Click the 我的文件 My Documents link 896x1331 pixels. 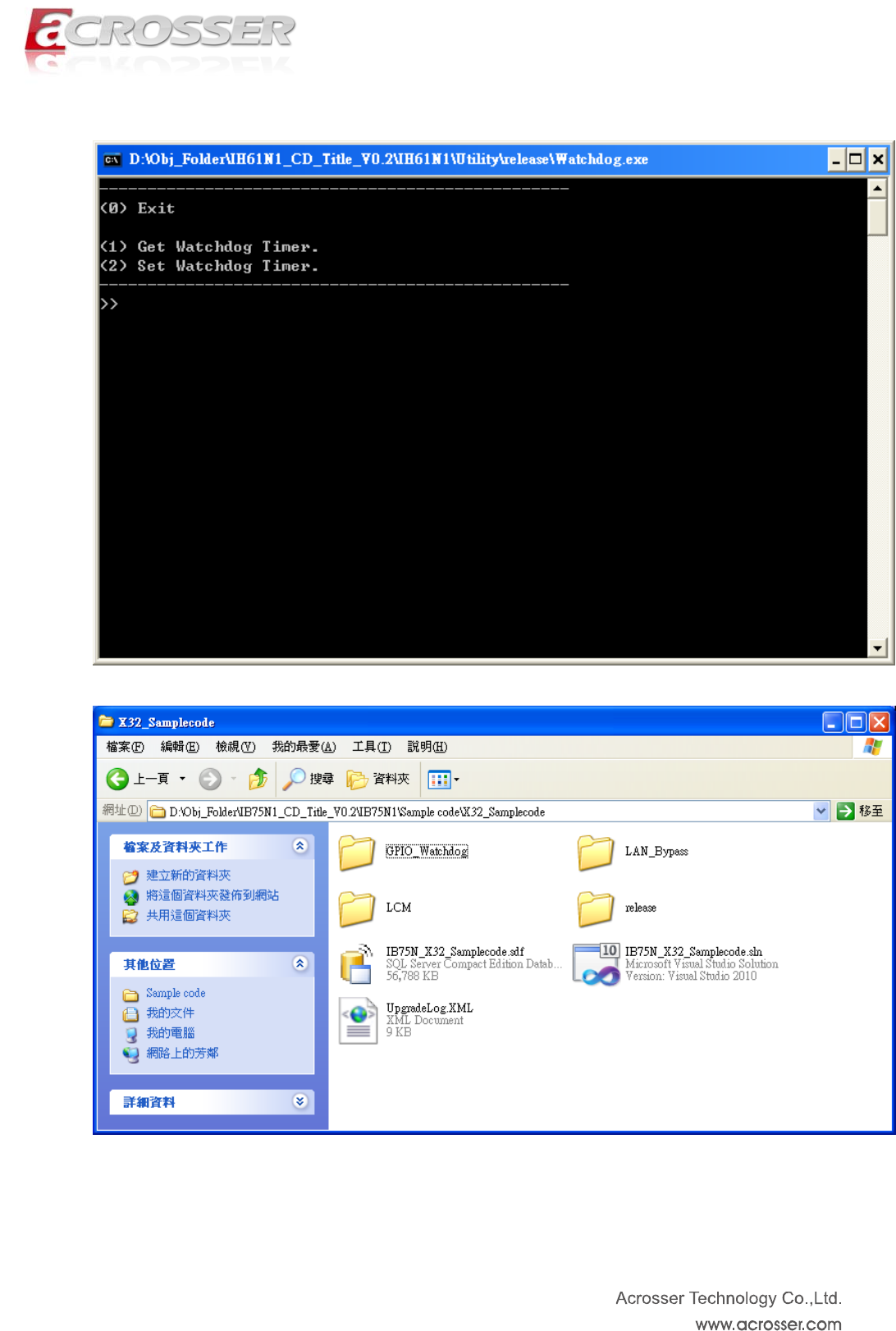(170, 1013)
